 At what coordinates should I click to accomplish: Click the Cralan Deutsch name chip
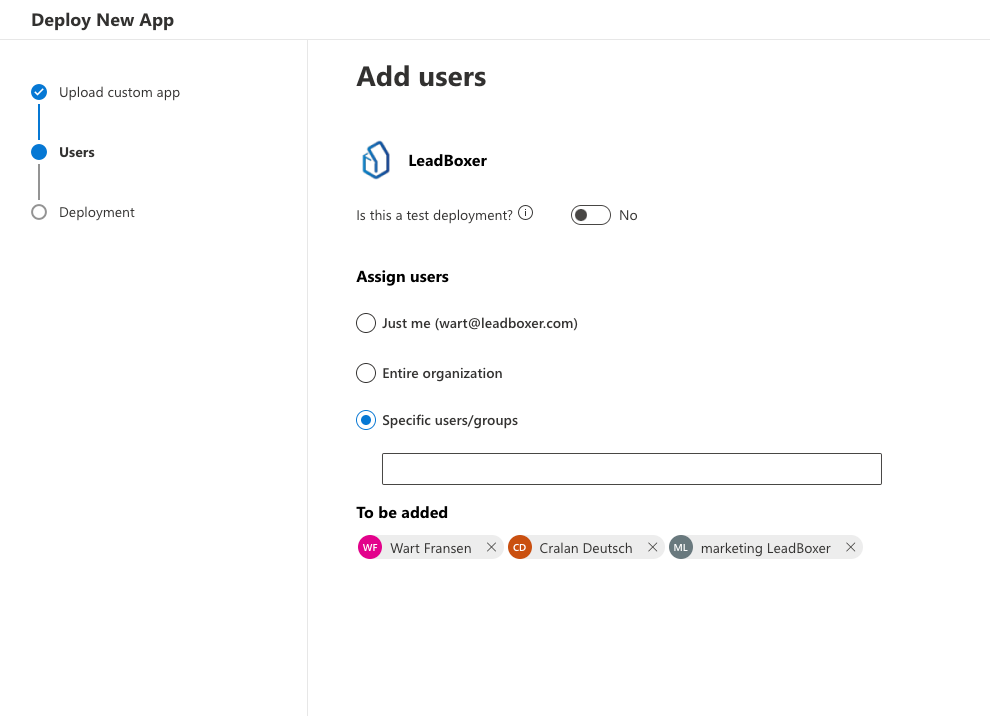[x=585, y=548]
